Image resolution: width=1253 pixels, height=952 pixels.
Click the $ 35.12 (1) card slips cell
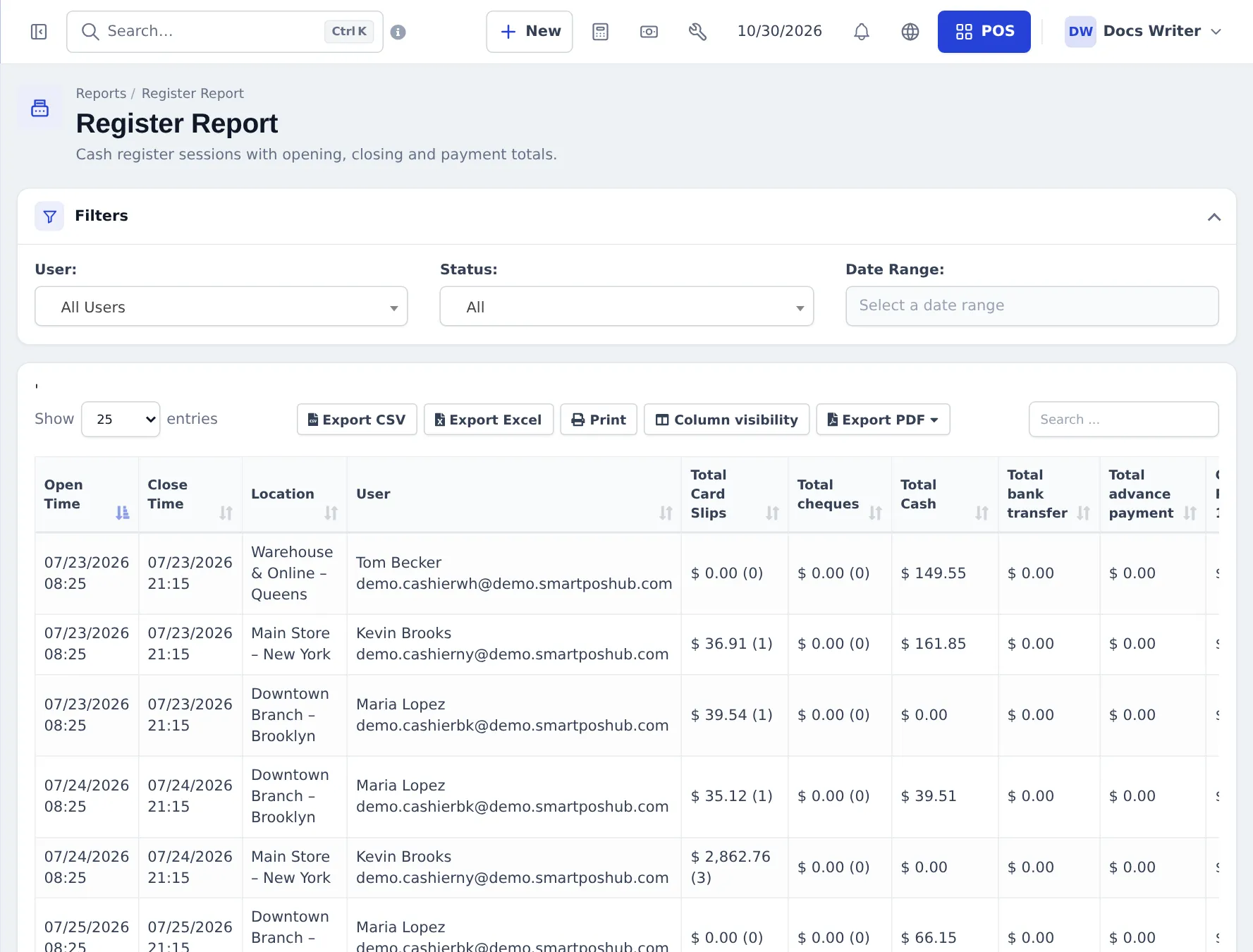point(735,796)
